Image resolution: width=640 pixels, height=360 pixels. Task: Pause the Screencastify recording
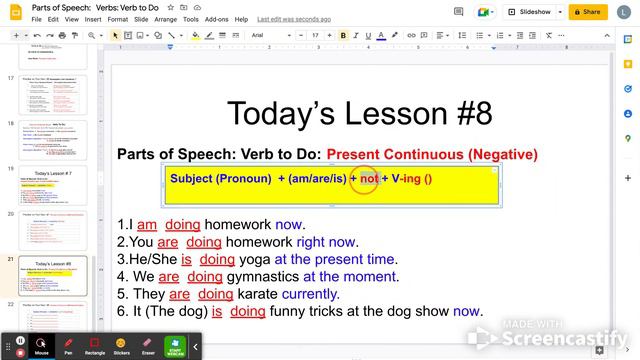[x=20, y=340]
